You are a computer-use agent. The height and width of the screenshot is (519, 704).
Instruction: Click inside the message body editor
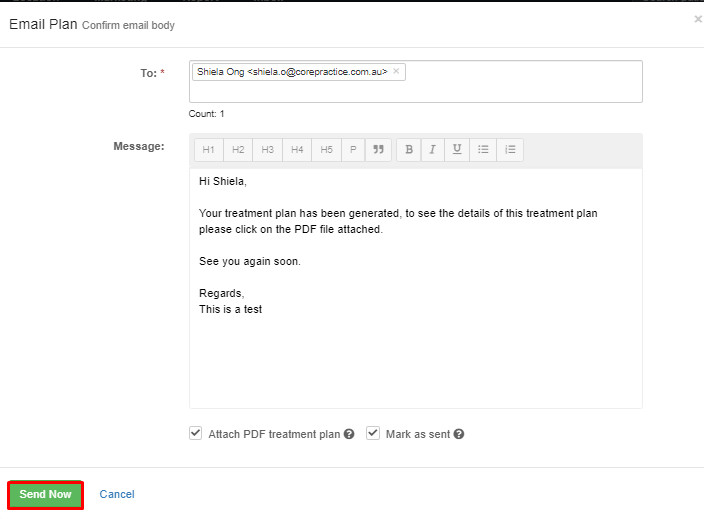click(416, 288)
